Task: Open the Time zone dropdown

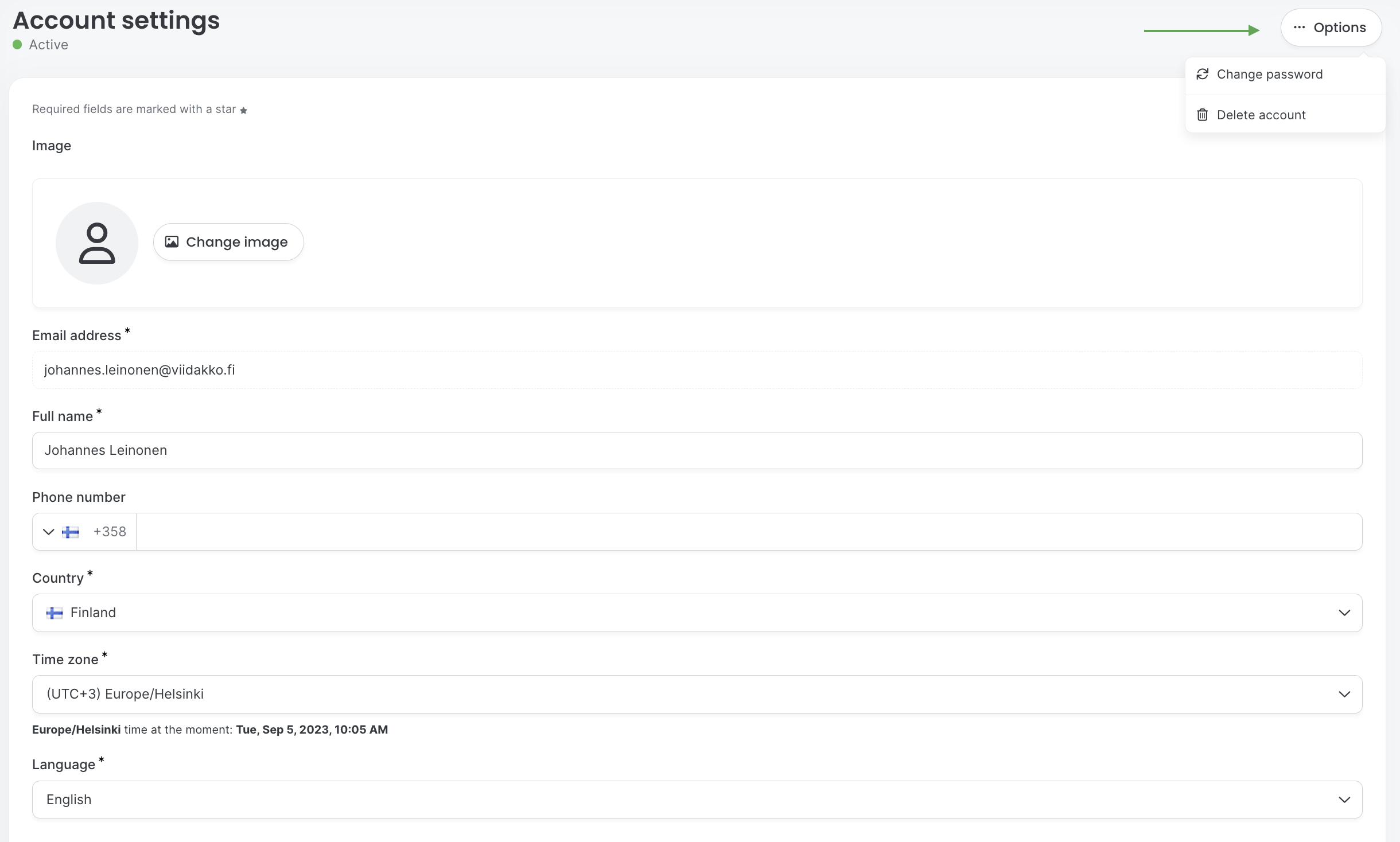Action: point(1344,695)
